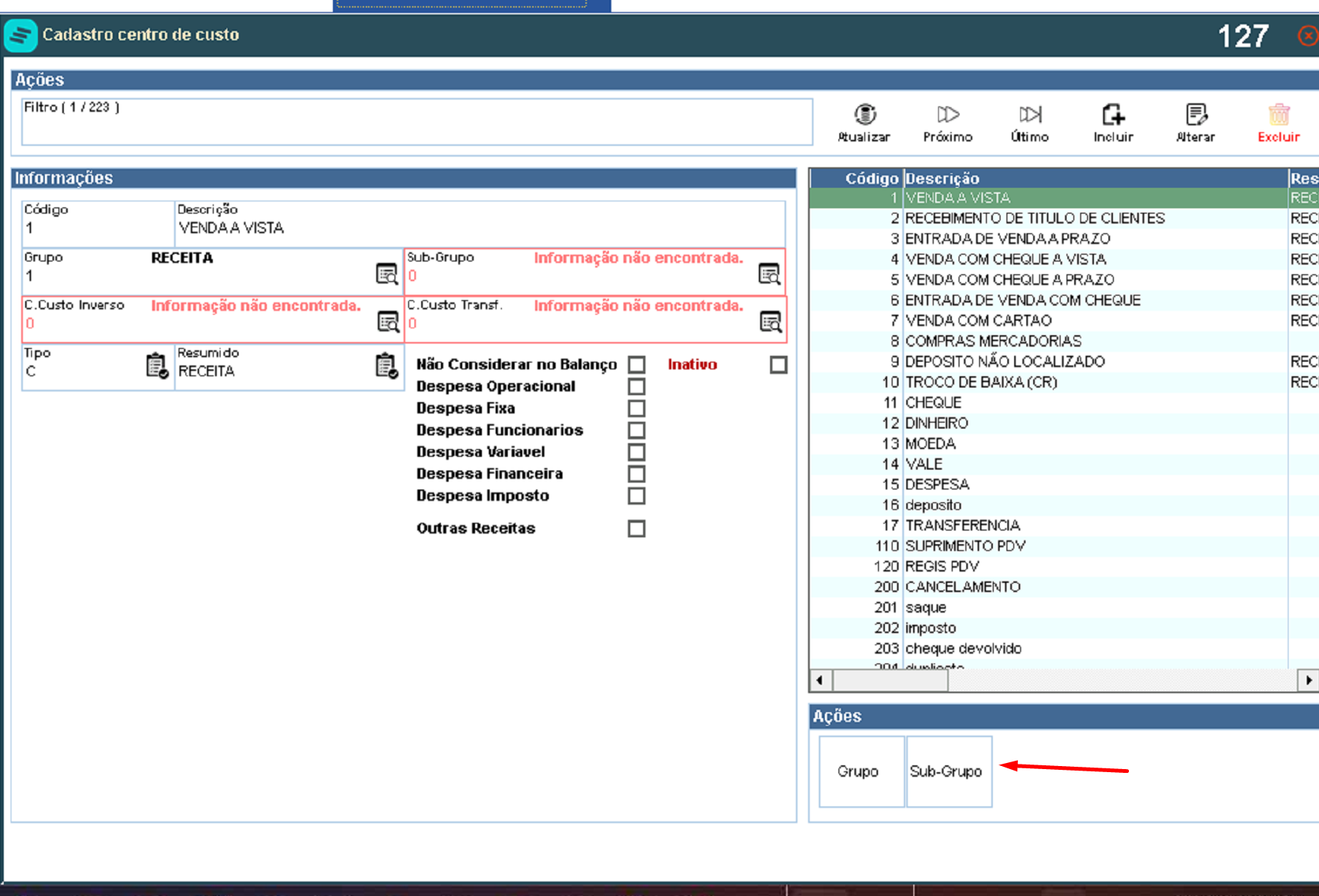Go to next record with Próximo
The width and height of the screenshot is (1319, 896).
point(947,115)
